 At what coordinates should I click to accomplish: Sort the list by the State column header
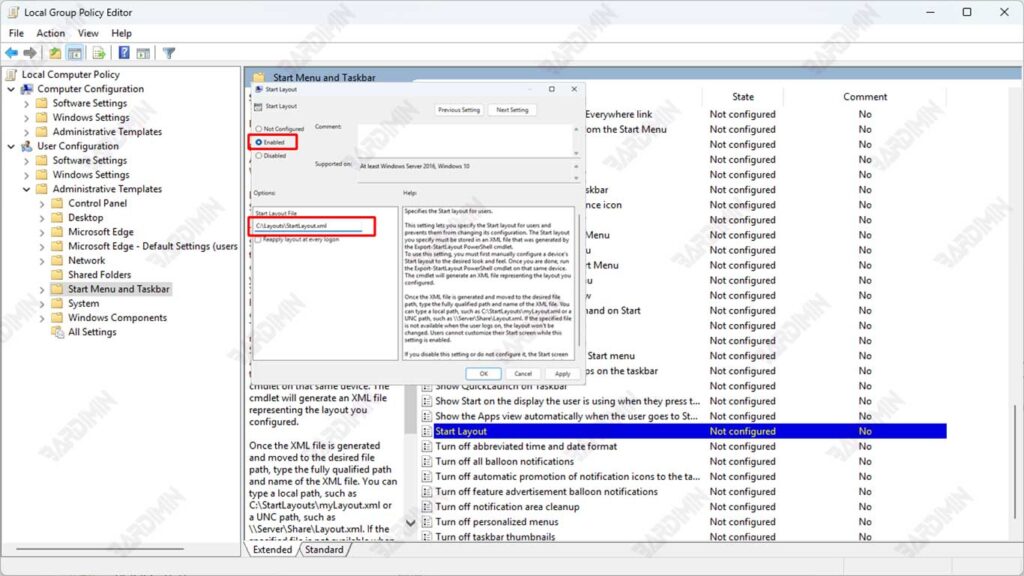click(743, 97)
